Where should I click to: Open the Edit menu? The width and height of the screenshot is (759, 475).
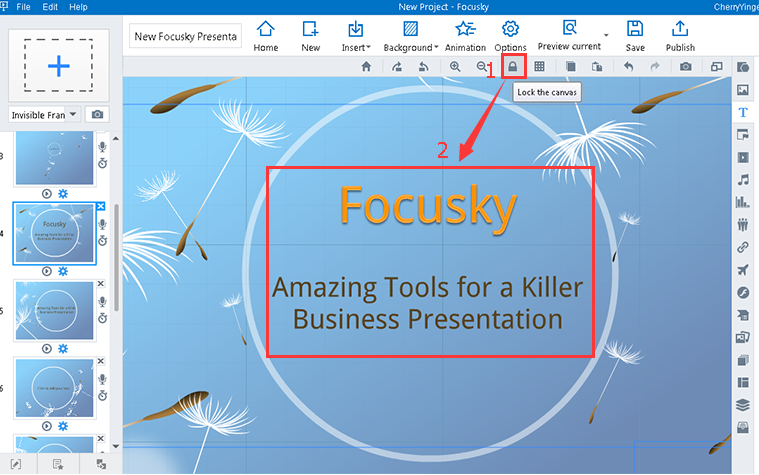tap(50, 7)
